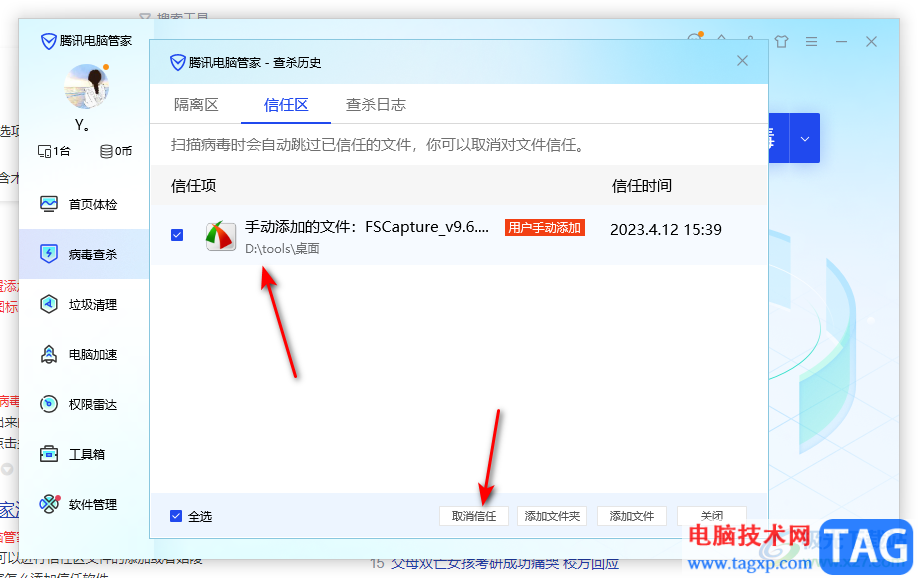Click the 添加文件夹 button

click(552, 516)
